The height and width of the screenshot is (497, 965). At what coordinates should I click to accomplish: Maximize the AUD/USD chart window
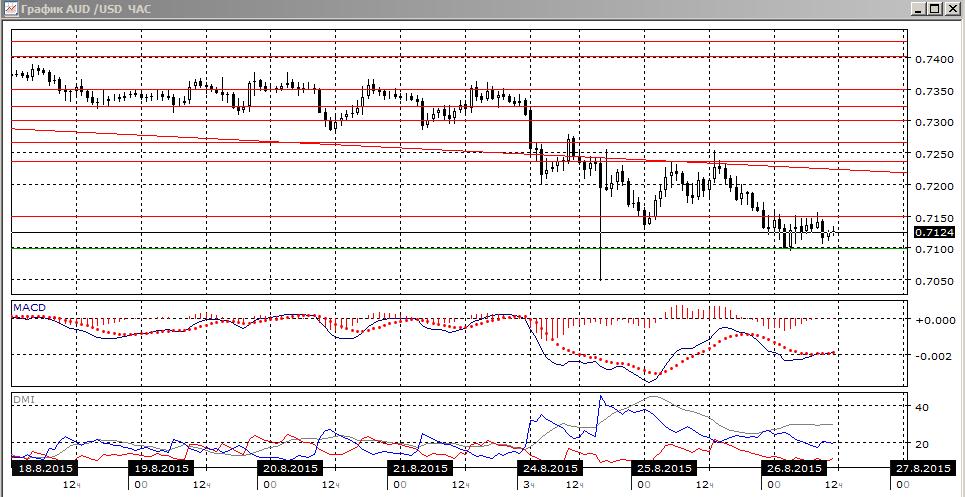934,9
